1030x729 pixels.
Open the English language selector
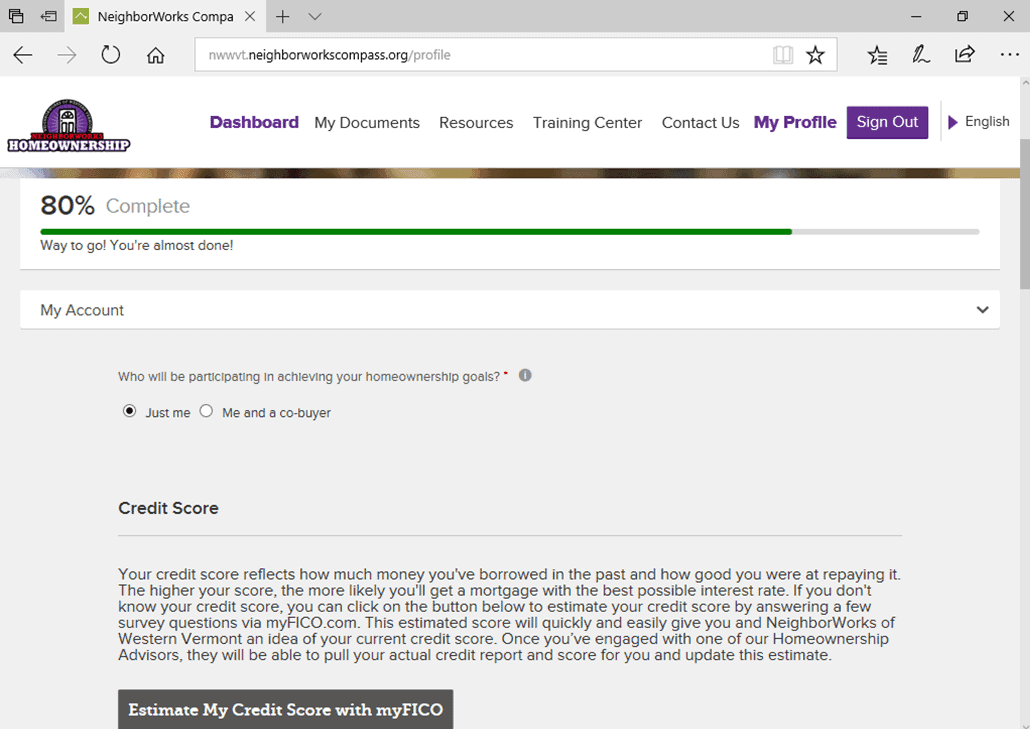[979, 122]
